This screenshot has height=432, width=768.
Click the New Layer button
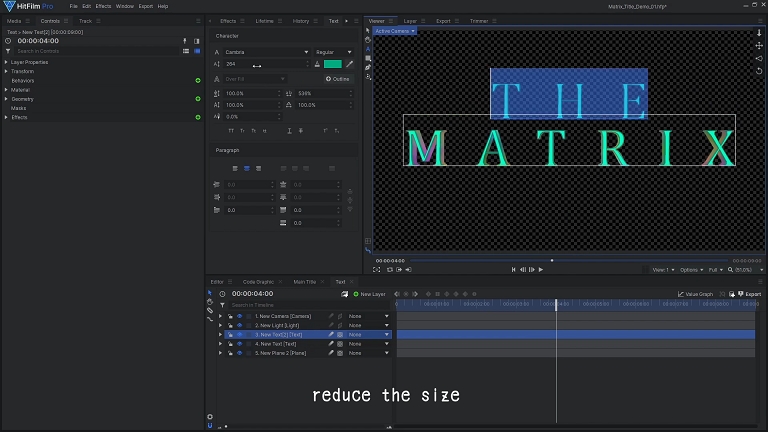pyautogui.click(x=369, y=294)
